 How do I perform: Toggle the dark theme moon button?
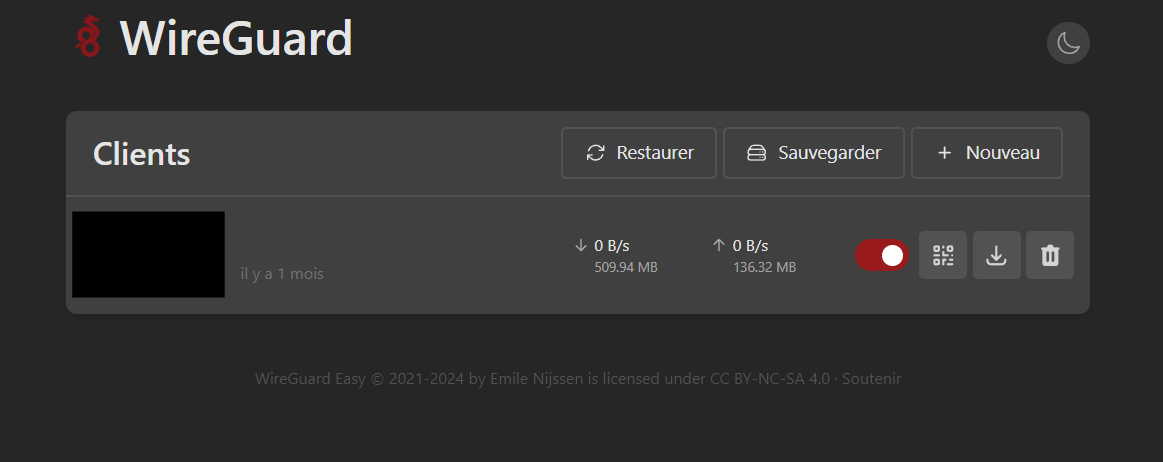point(1068,43)
